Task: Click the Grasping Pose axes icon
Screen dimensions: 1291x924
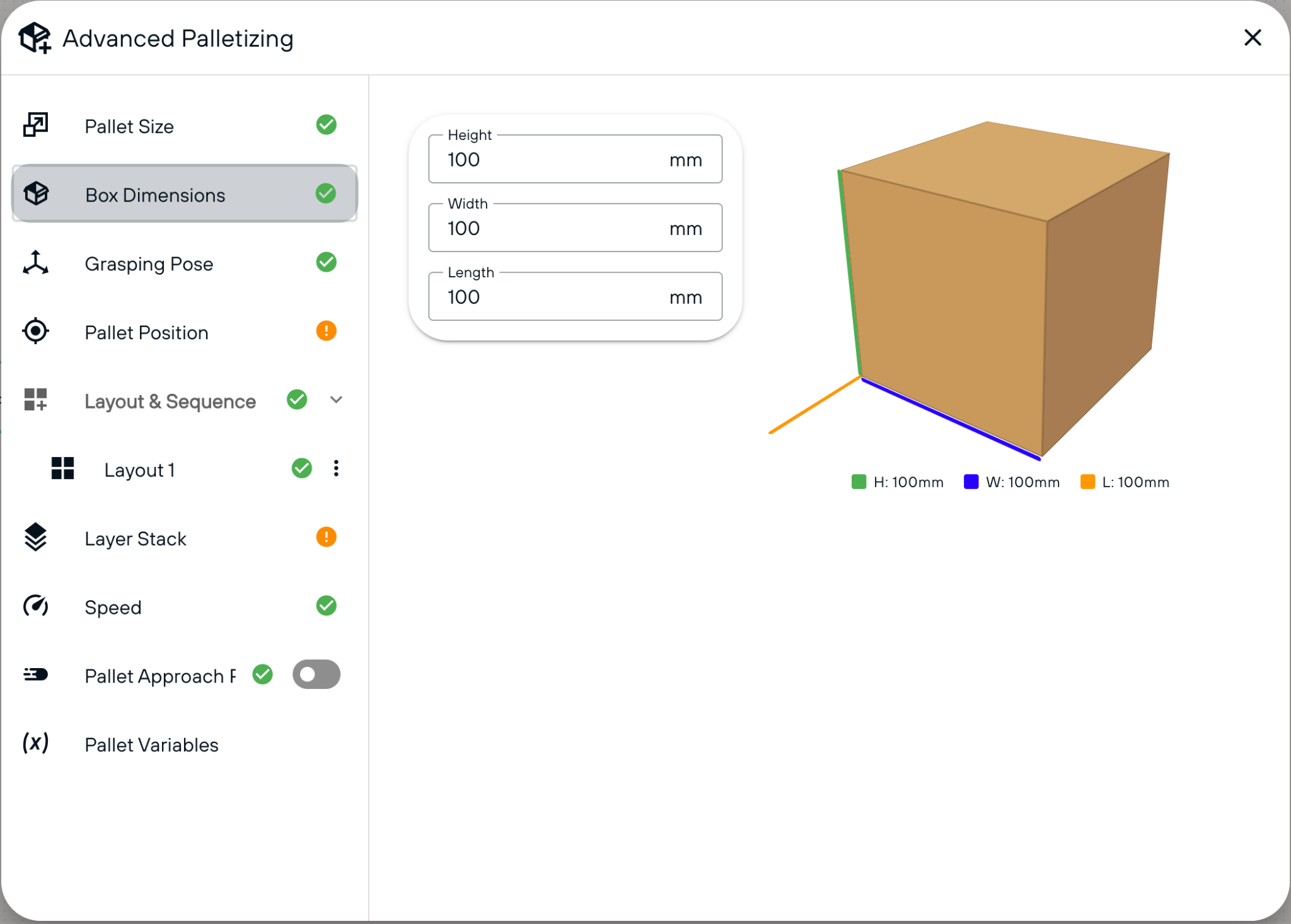Action: click(x=35, y=262)
